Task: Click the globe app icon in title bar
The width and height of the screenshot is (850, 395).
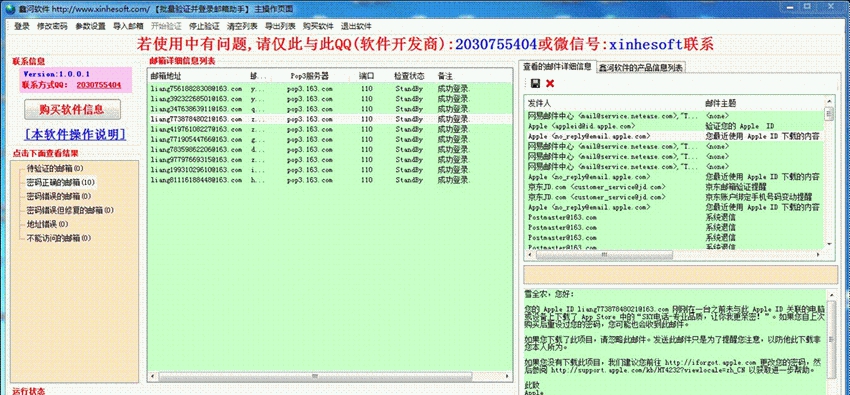Action: (10, 9)
